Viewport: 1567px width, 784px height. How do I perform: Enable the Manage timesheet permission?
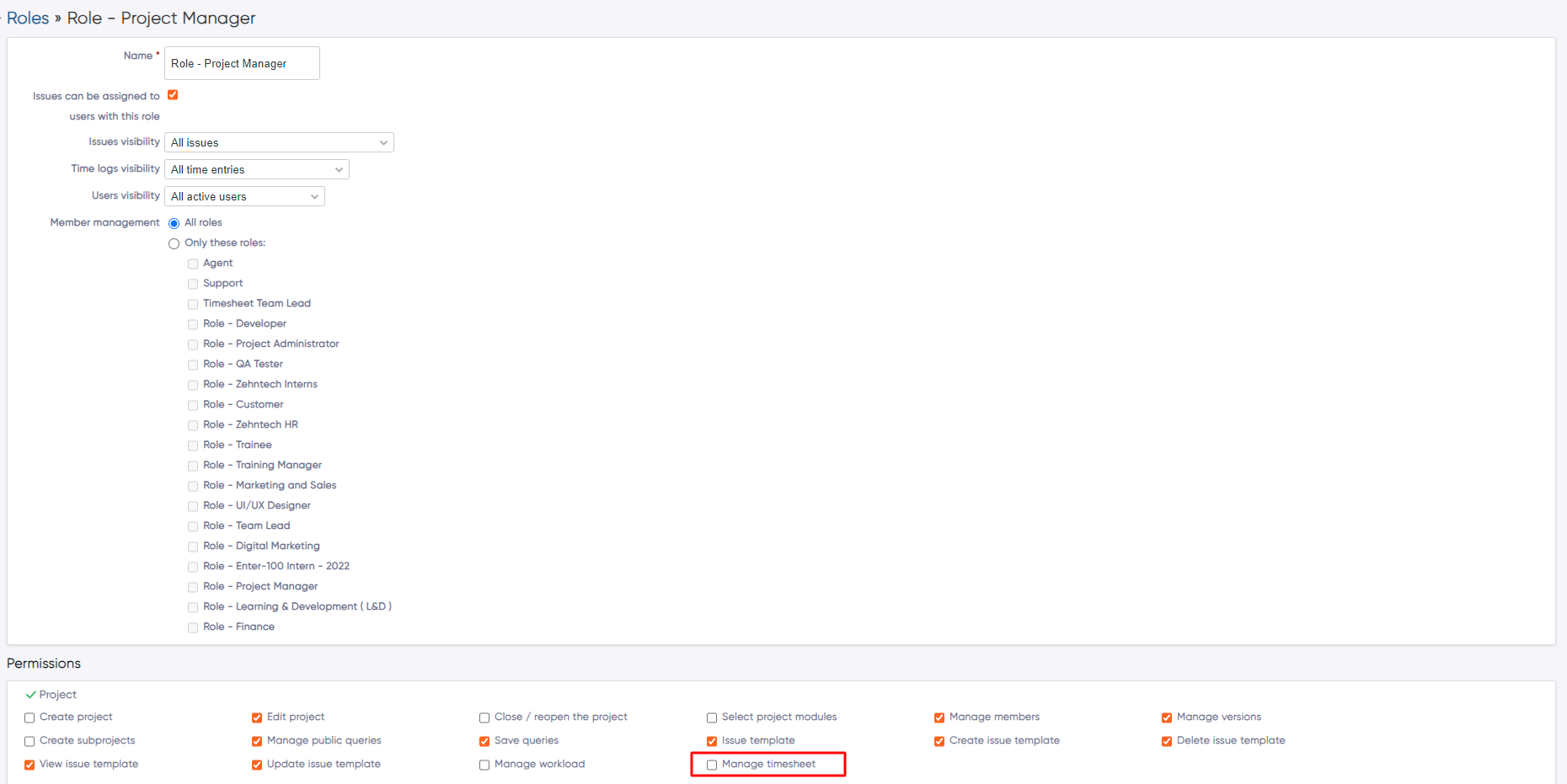[x=712, y=765]
